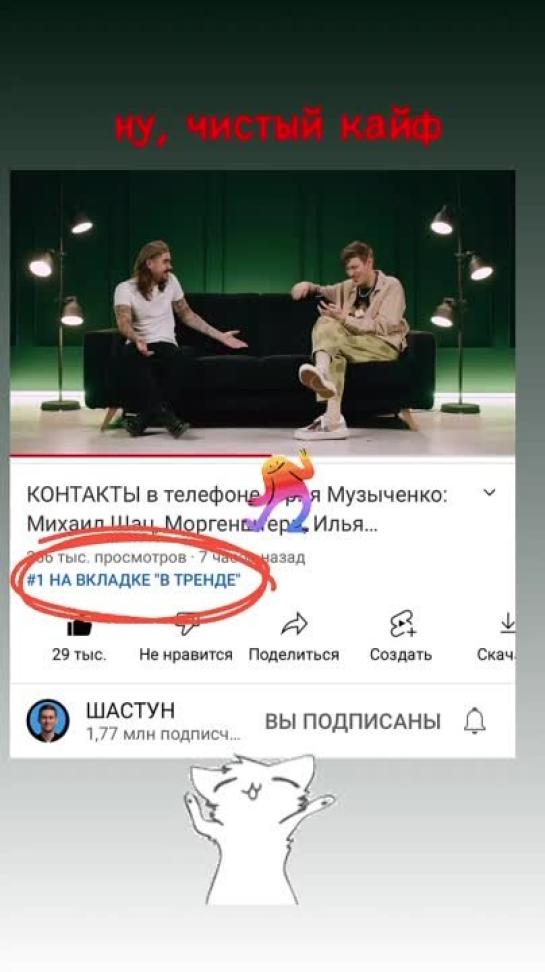The height and width of the screenshot is (972, 545).
Task: Click the Поделиться label
Action: [294, 655]
